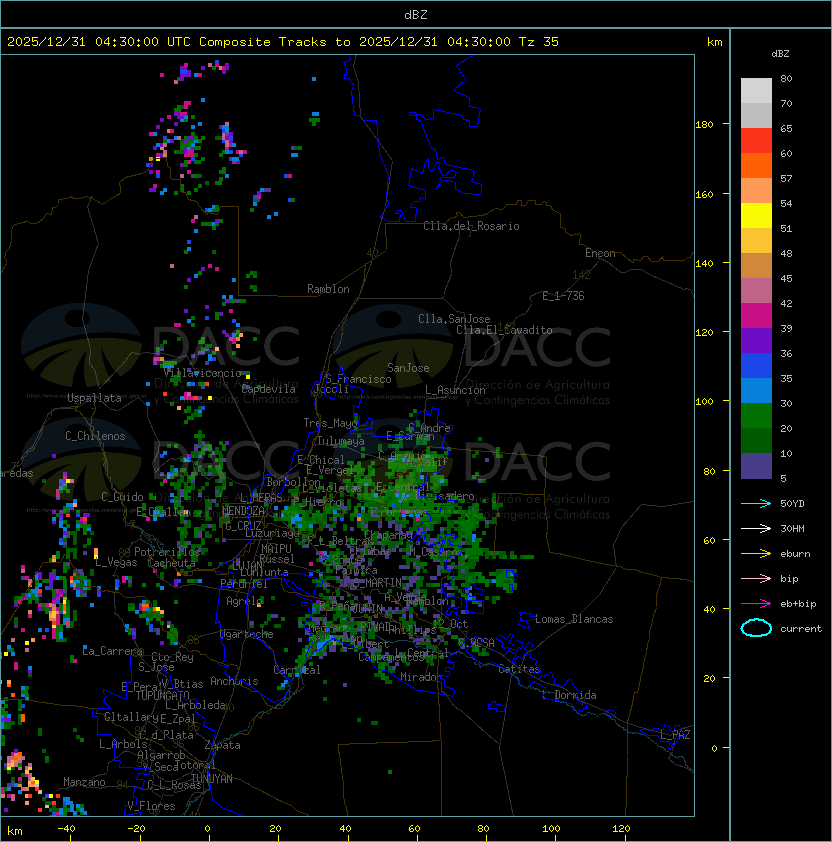Click the cyan 50YD arrow icon
This screenshot has width=832, height=842.
pos(756,503)
